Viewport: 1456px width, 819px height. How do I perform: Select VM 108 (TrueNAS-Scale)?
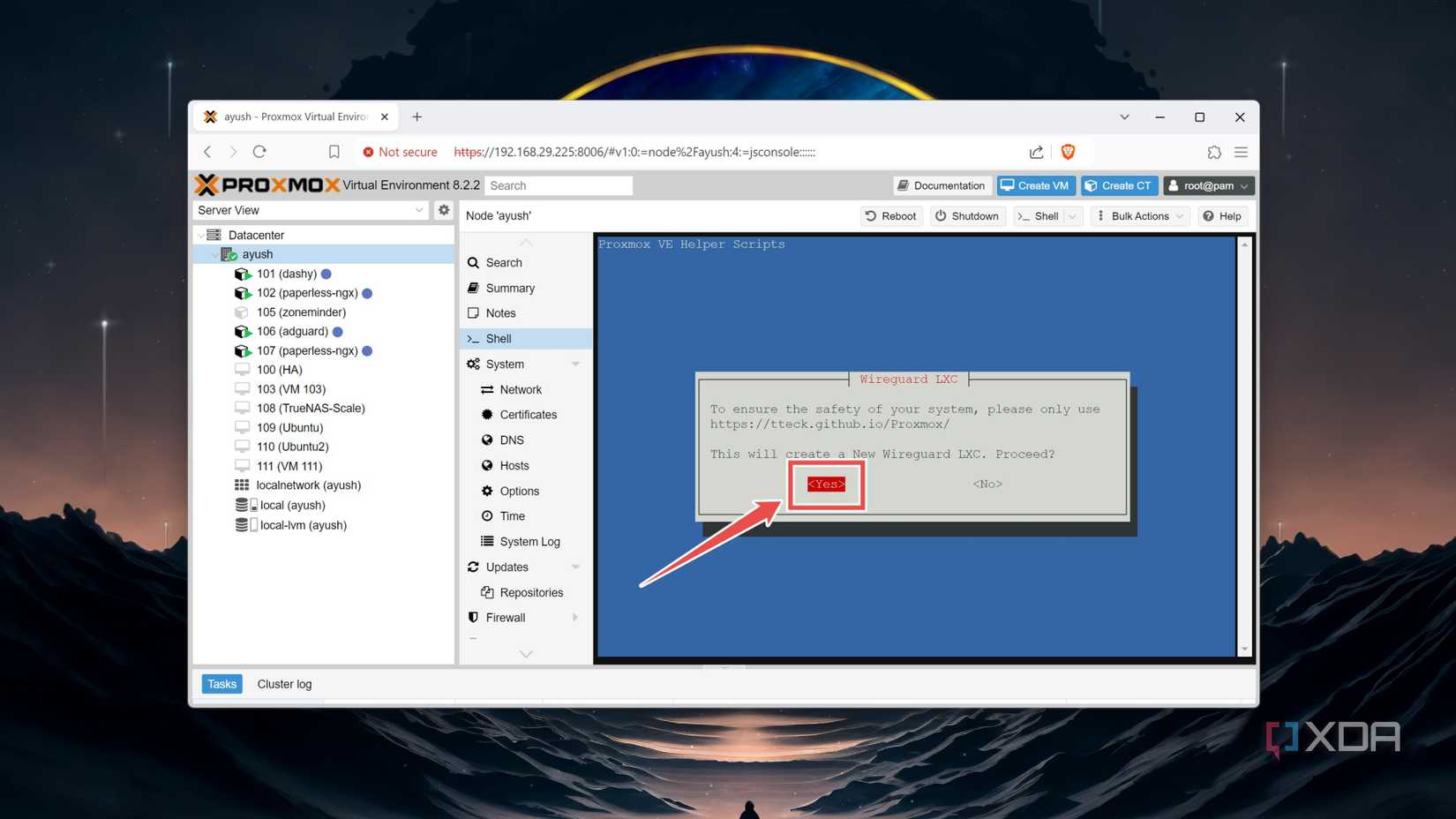(x=311, y=409)
